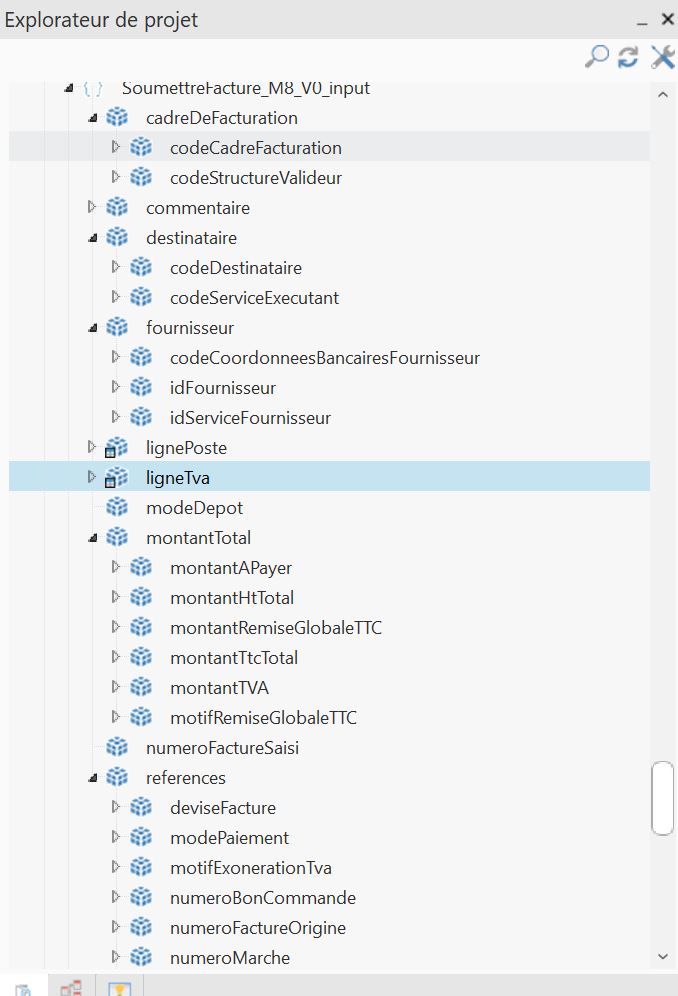Collapse the montantTotal node
The height and width of the screenshot is (996, 678).
(x=93, y=538)
